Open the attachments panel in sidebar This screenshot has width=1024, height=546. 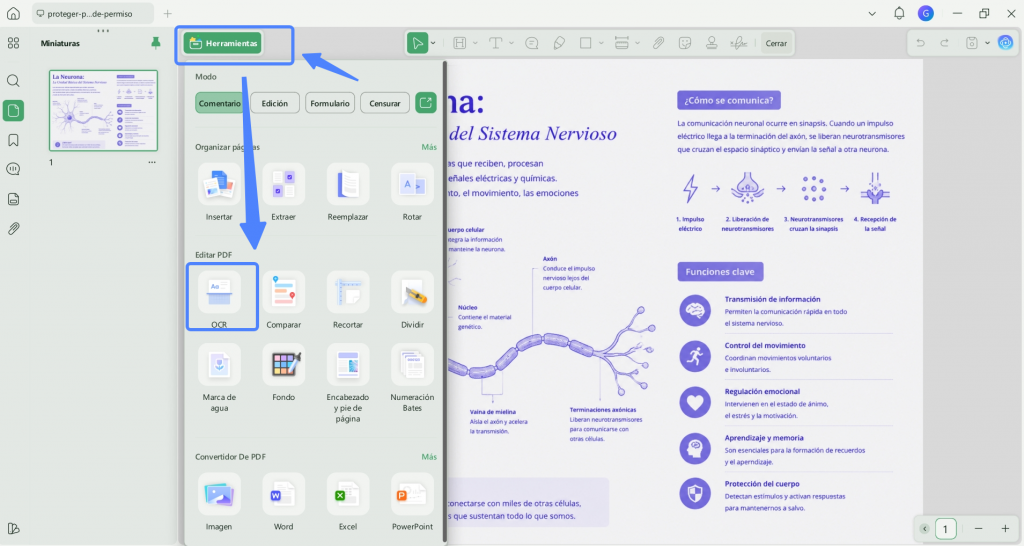pyautogui.click(x=13, y=229)
